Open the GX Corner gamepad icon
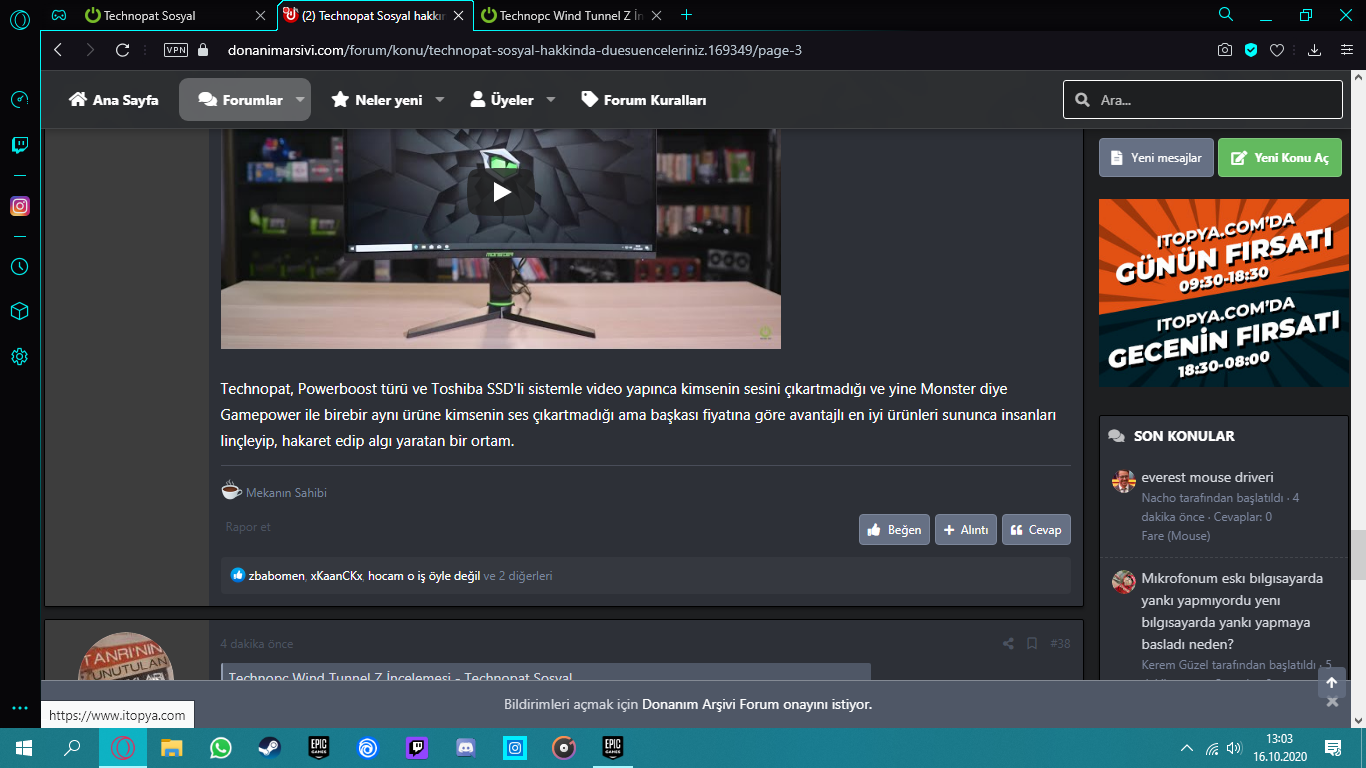Image resolution: width=1366 pixels, height=768 pixels. point(59,15)
